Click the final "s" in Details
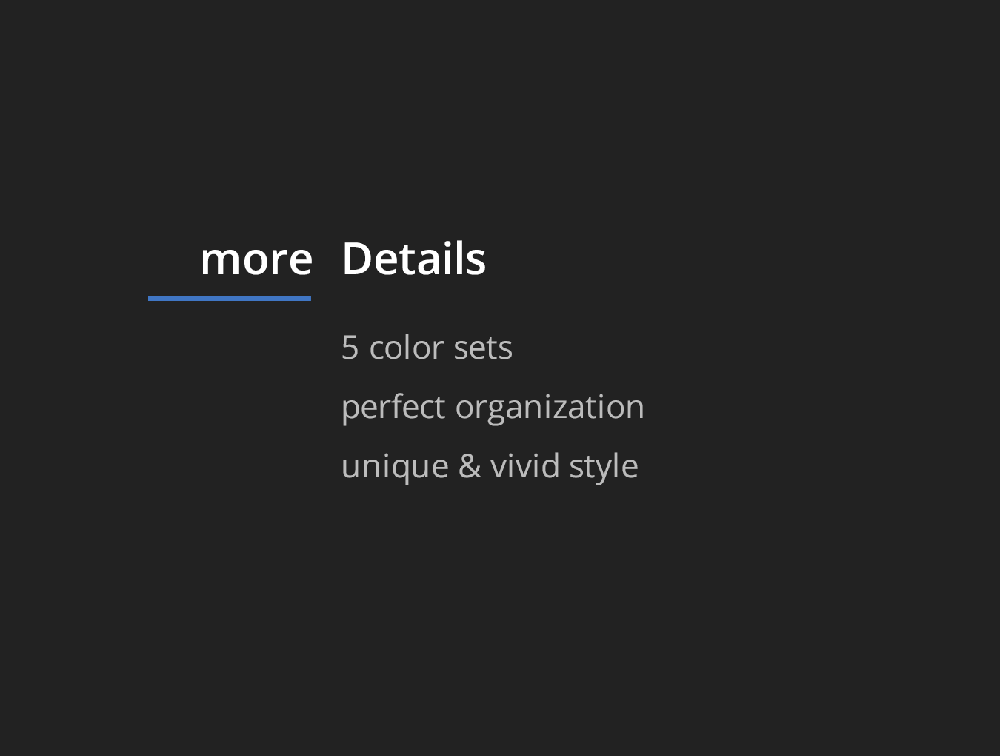The image size is (1000, 756). pyautogui.click(x=476, y=262)
